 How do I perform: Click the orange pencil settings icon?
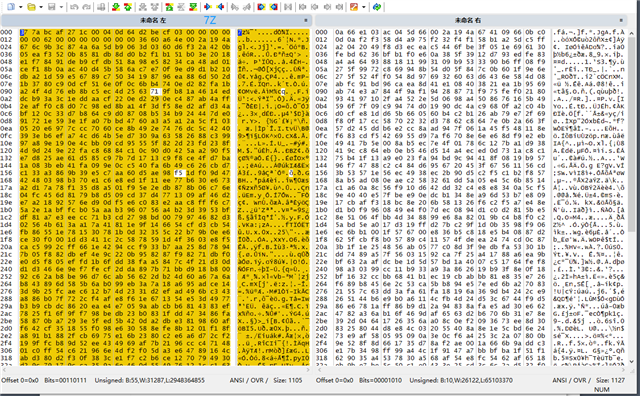pyautogui.click(x=354, y=7)
